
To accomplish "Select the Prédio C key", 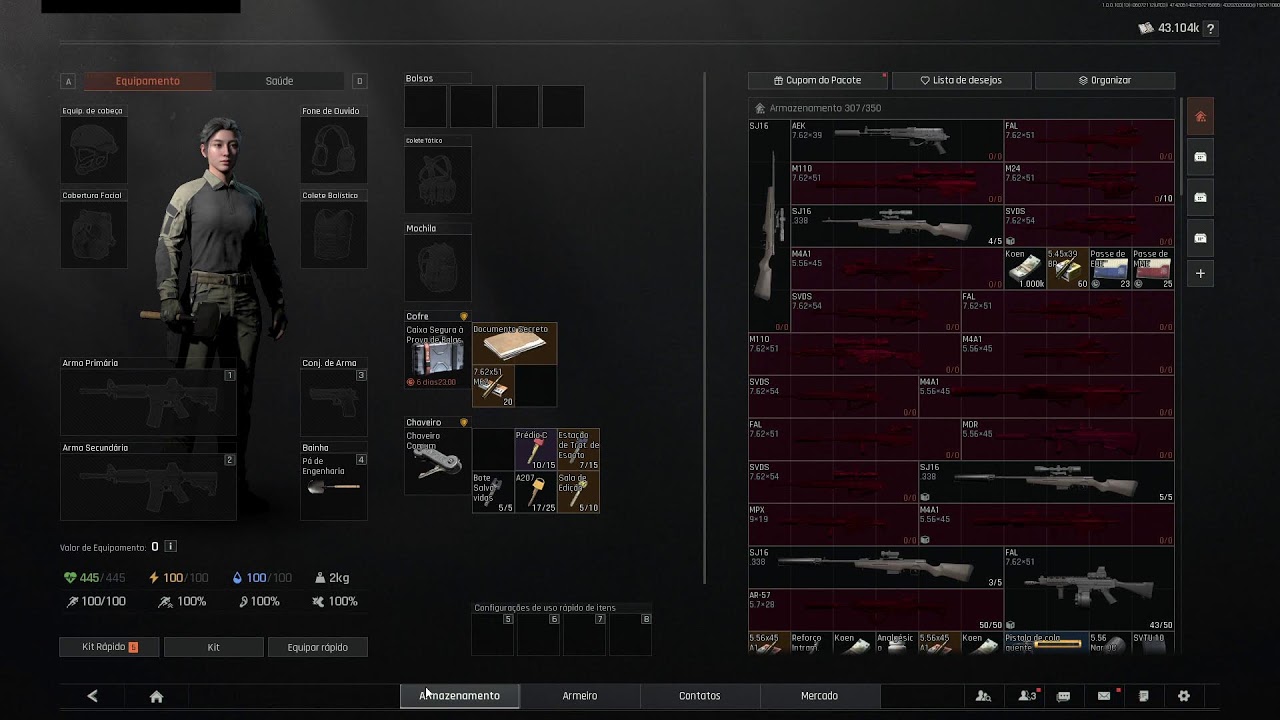I will [535, 450].
